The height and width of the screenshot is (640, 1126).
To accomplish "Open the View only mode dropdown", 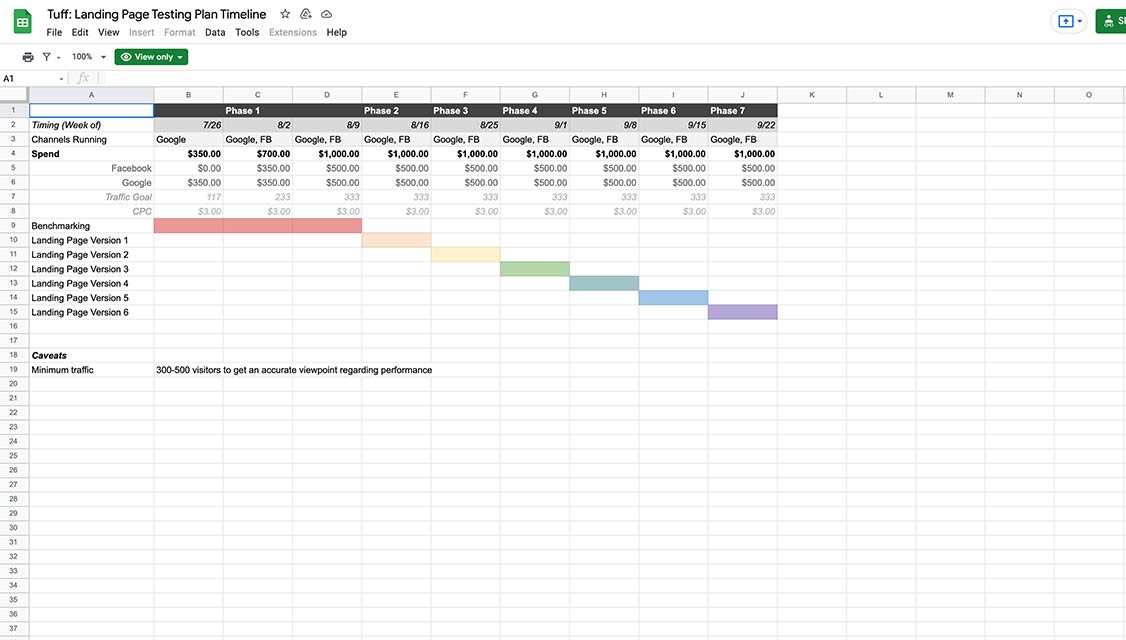I will [151, 57].
